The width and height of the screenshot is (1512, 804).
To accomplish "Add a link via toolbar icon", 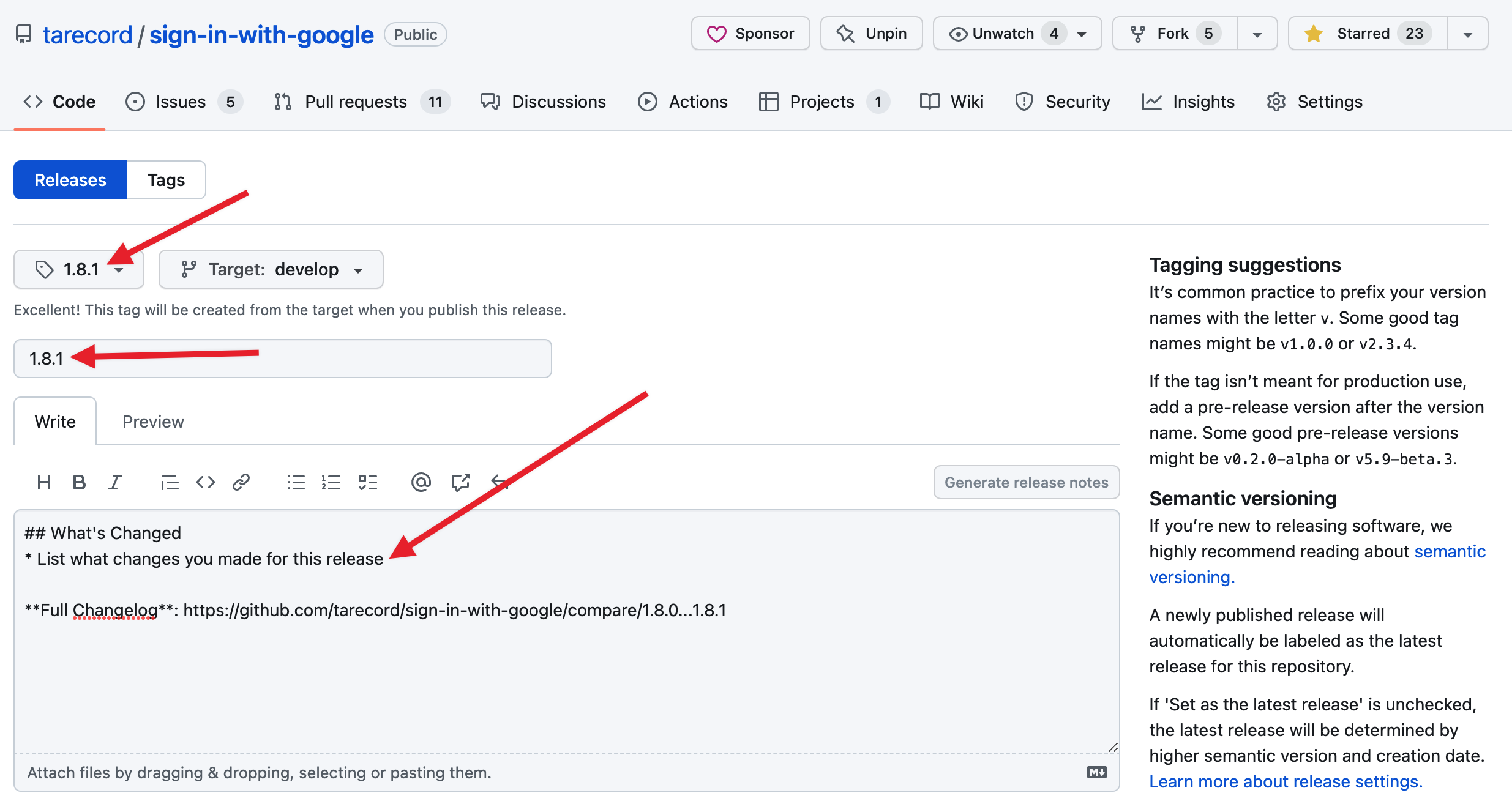I will (x=241, y=483).
